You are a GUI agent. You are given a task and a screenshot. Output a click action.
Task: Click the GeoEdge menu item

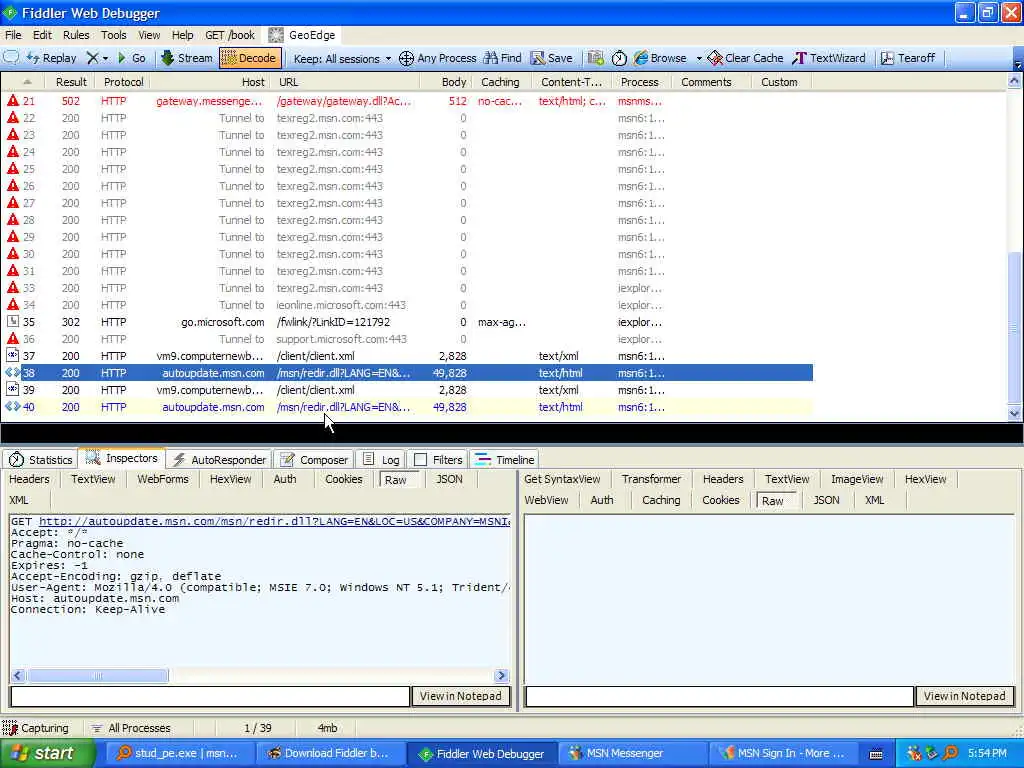[302, 35]
